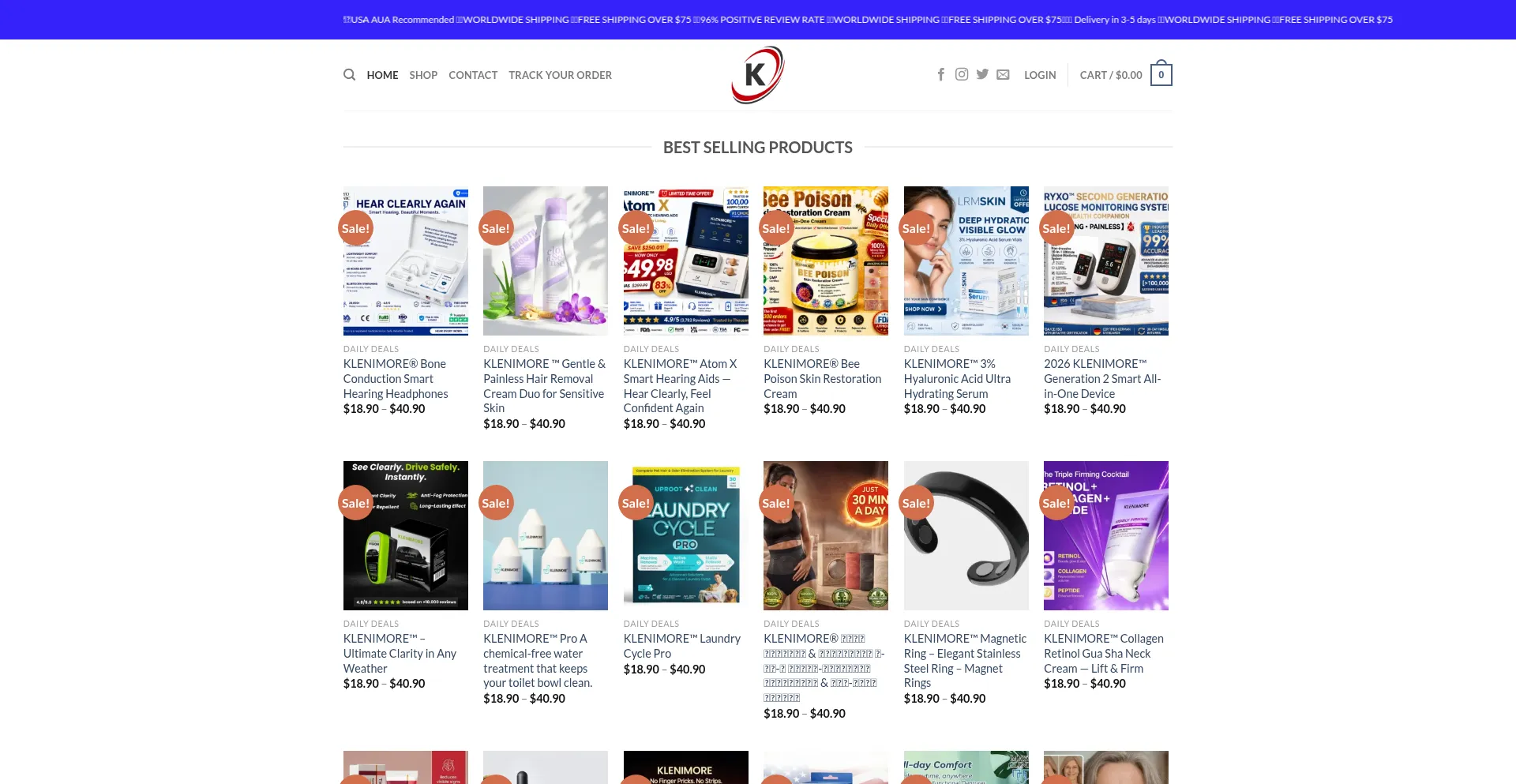
Task: Click Collagen Retinol Gua Sha Neck Cream title
Action: 1104,654
